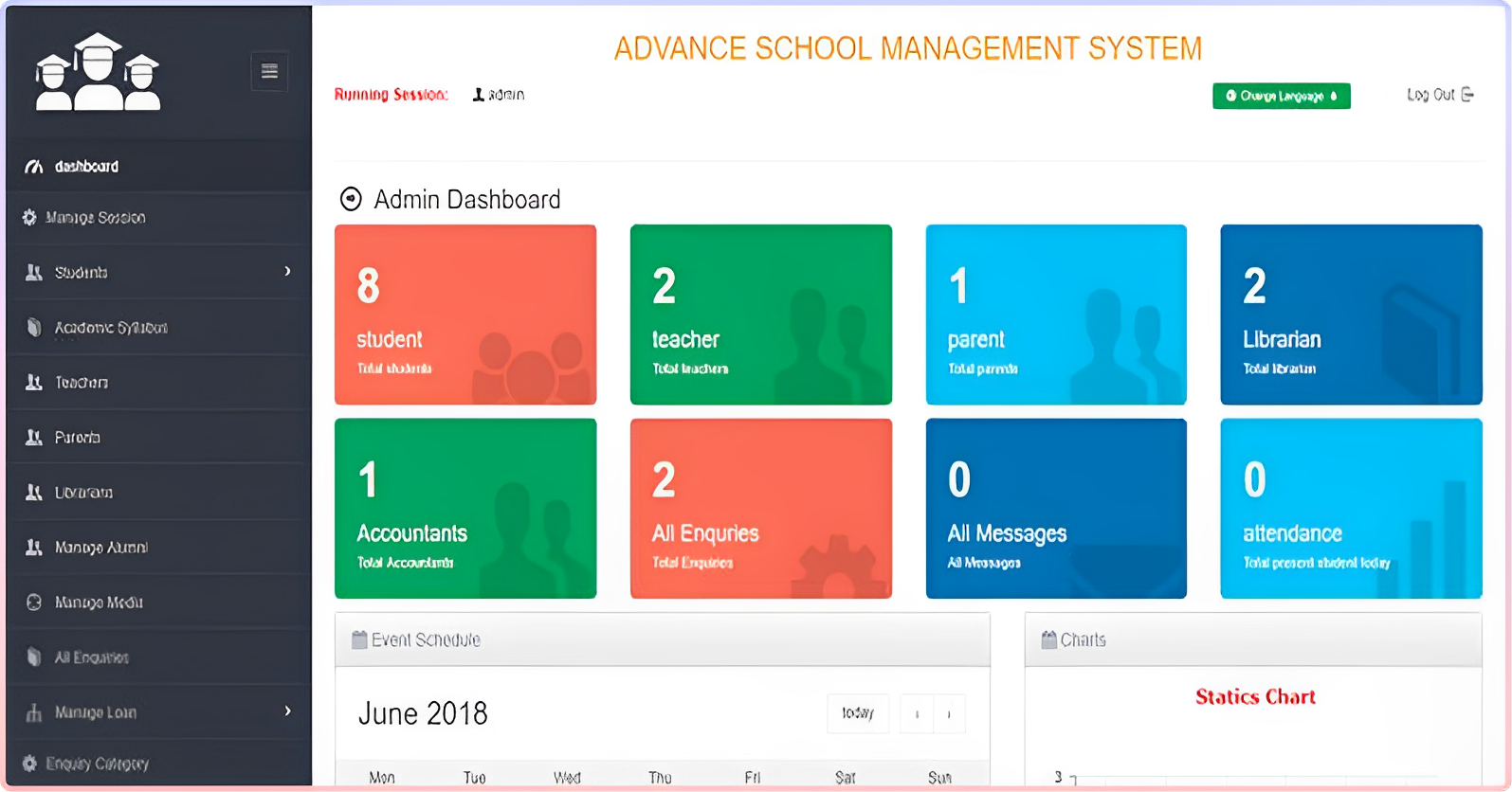The image size is (1512, 792).
Task: Click the Manage Media icon in sidebar
Action: [34, 603]
